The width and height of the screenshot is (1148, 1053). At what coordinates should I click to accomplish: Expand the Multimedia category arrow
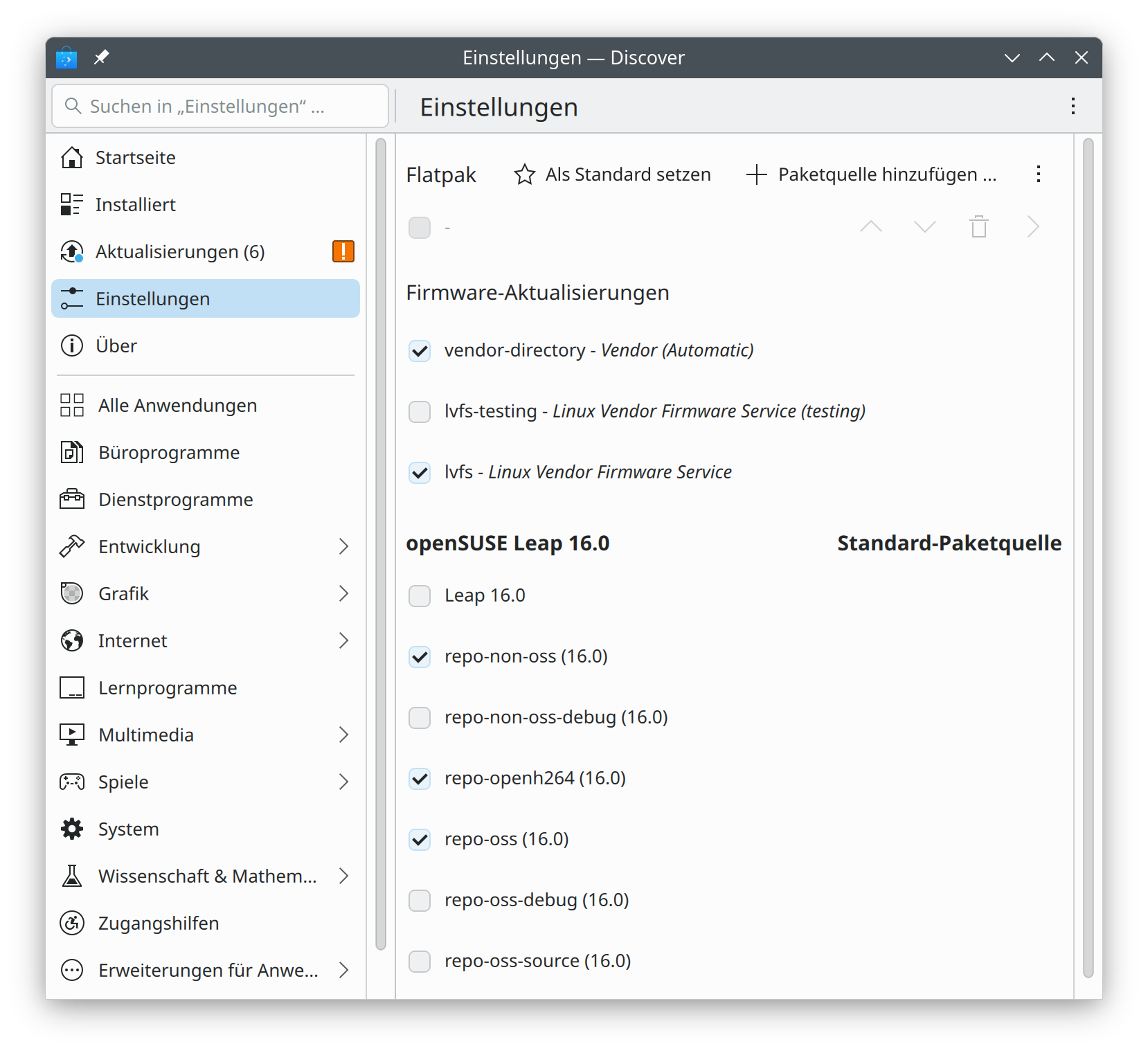(343, 735)
